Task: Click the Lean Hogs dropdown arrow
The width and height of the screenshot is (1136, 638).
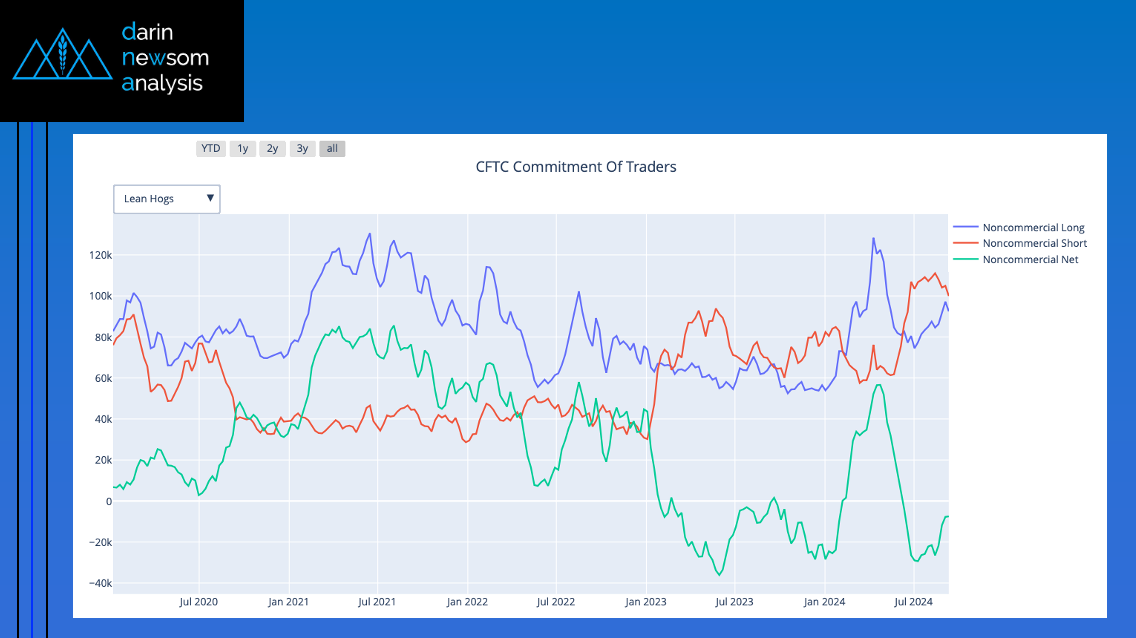Action: [210, 198]
